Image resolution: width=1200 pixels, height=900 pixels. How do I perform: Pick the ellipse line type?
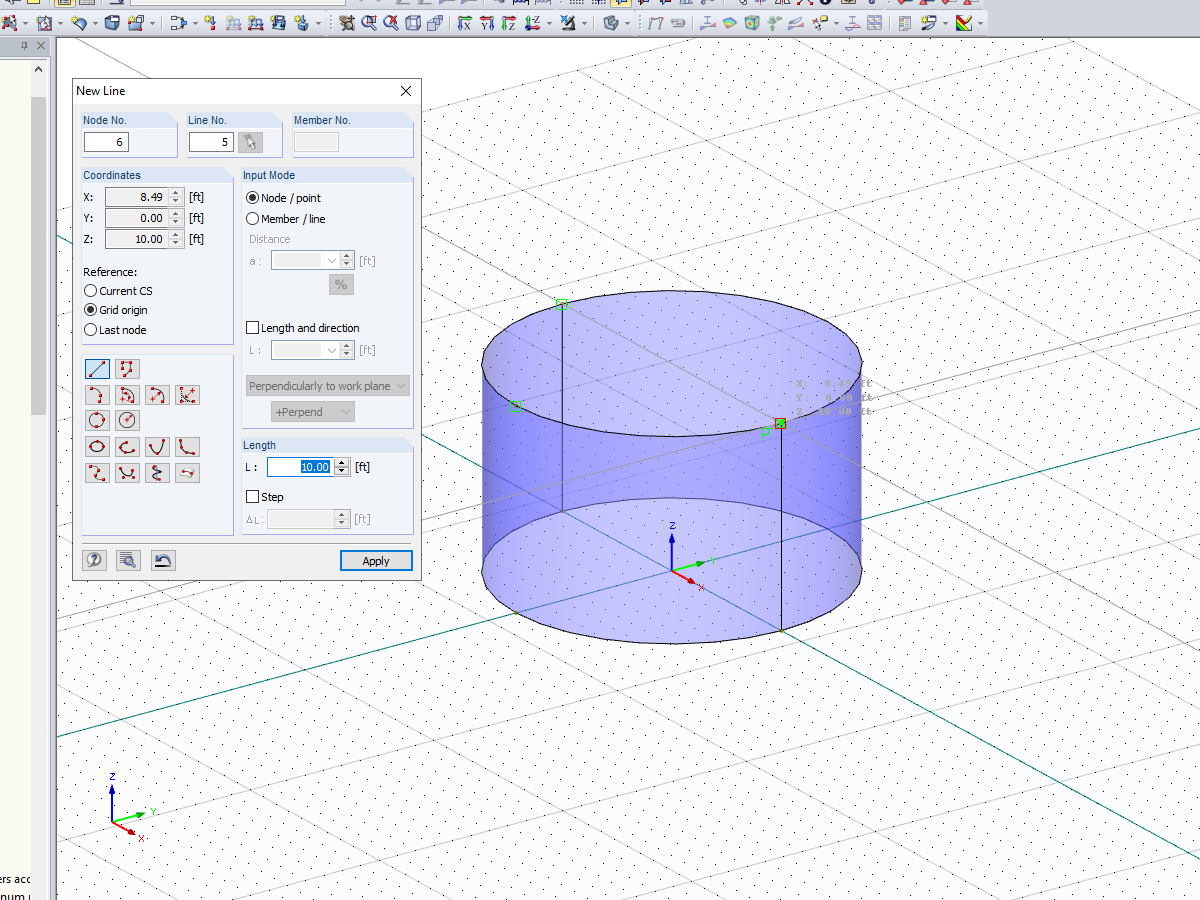[97, 447]
